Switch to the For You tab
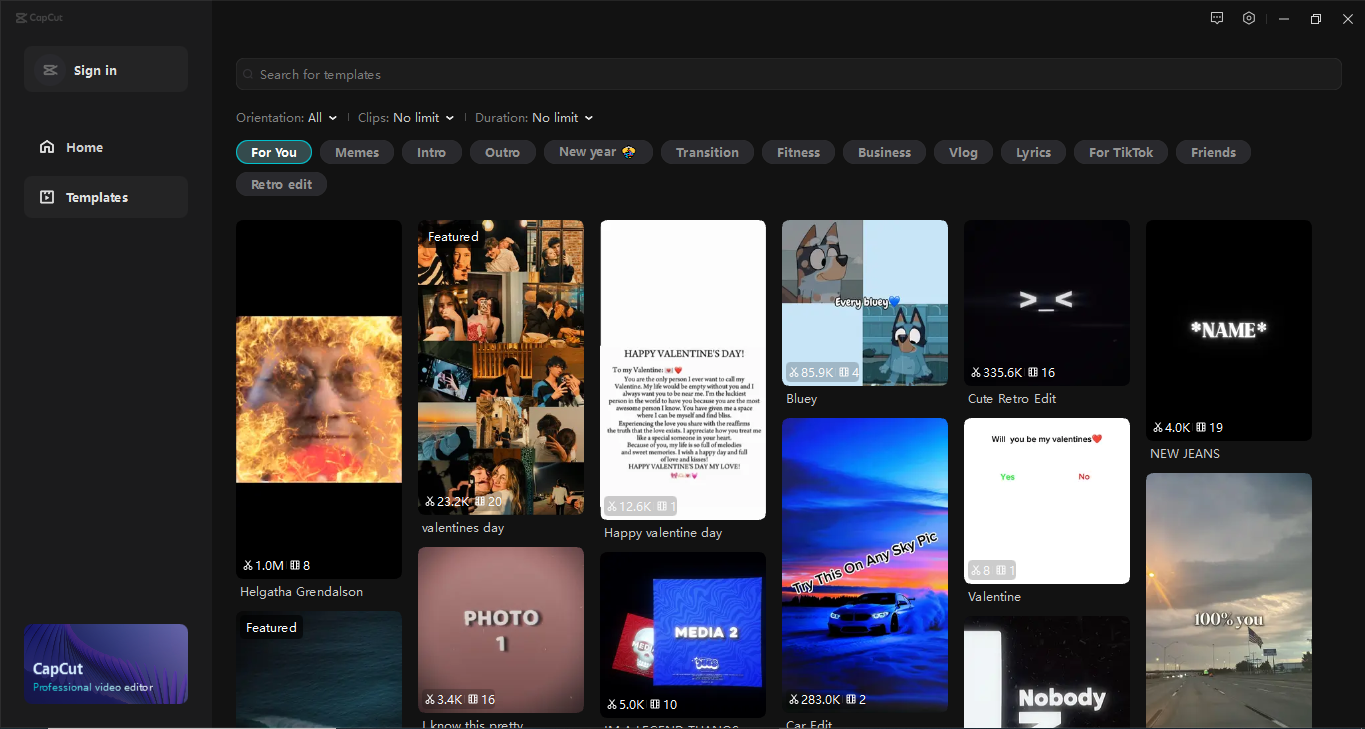This screenshot has height=729, width=1365. (273, 152)
